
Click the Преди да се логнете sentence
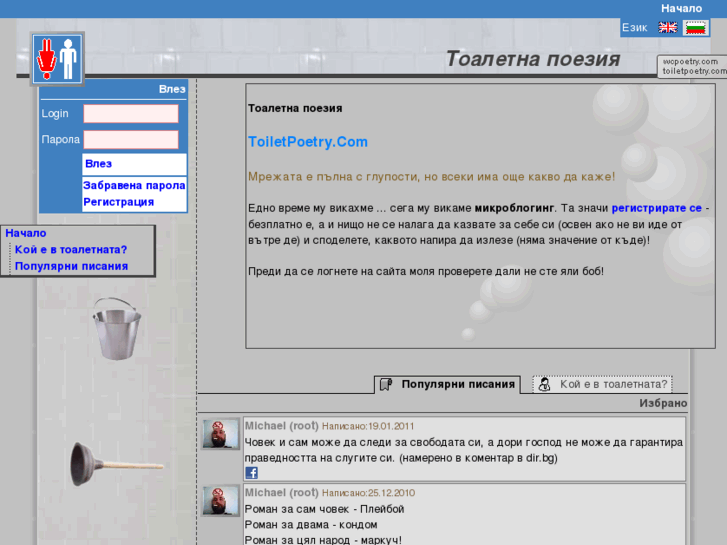coord(426,271)
